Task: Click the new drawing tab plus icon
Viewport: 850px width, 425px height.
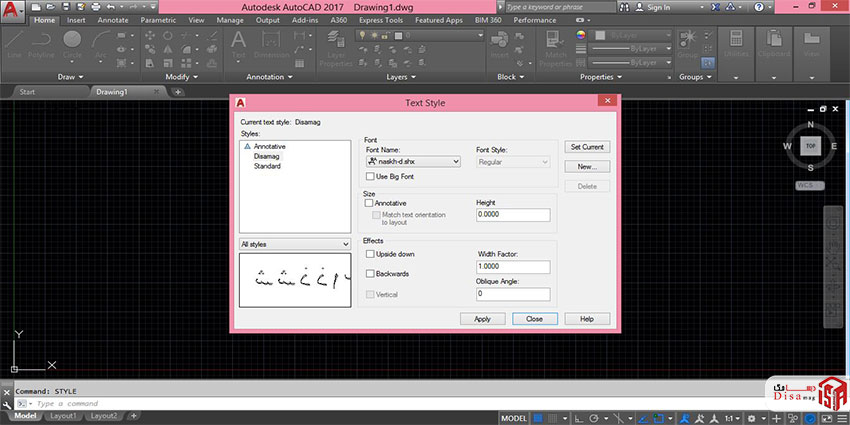Action: (x=178, y=92)
